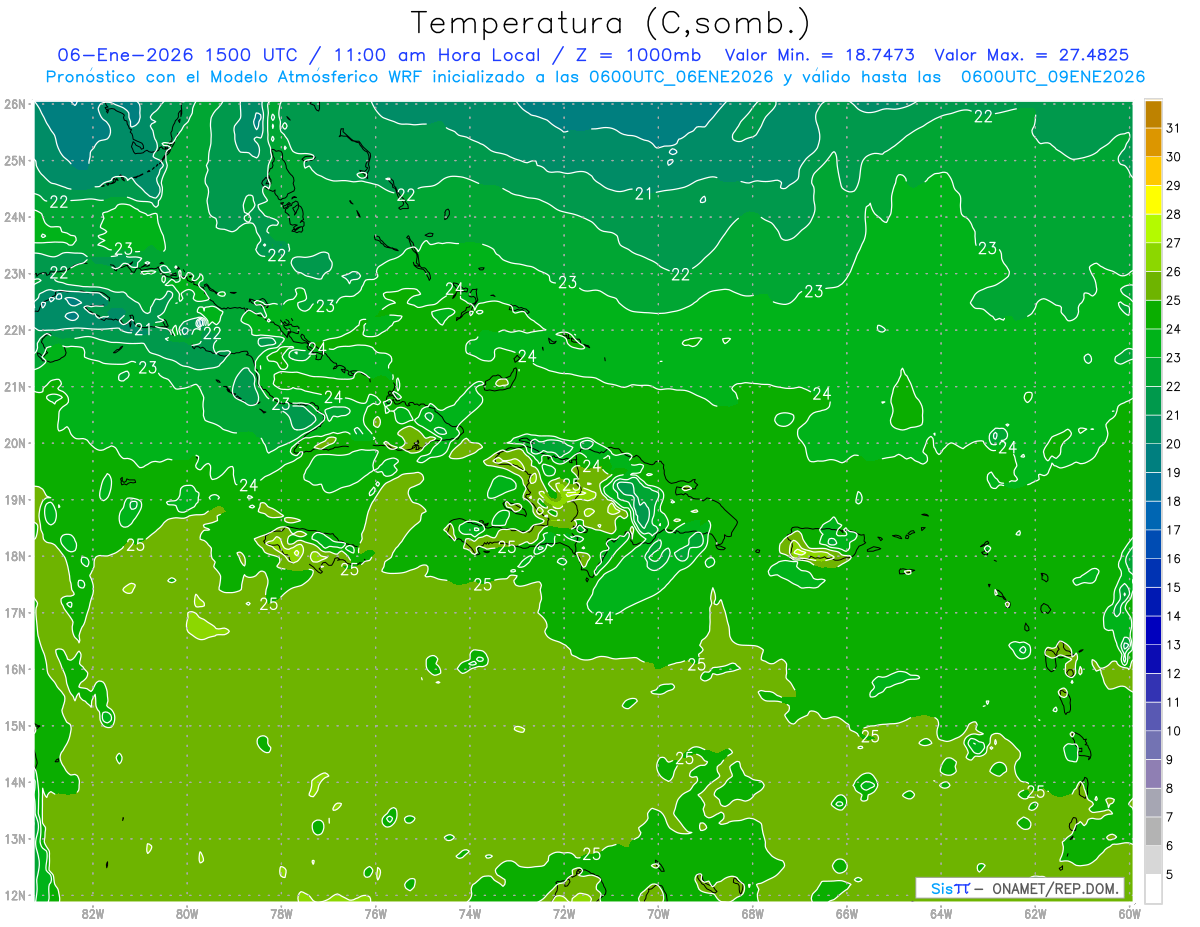
Task: Click the "62W" longitude axis label
Action: point(1035,913)
